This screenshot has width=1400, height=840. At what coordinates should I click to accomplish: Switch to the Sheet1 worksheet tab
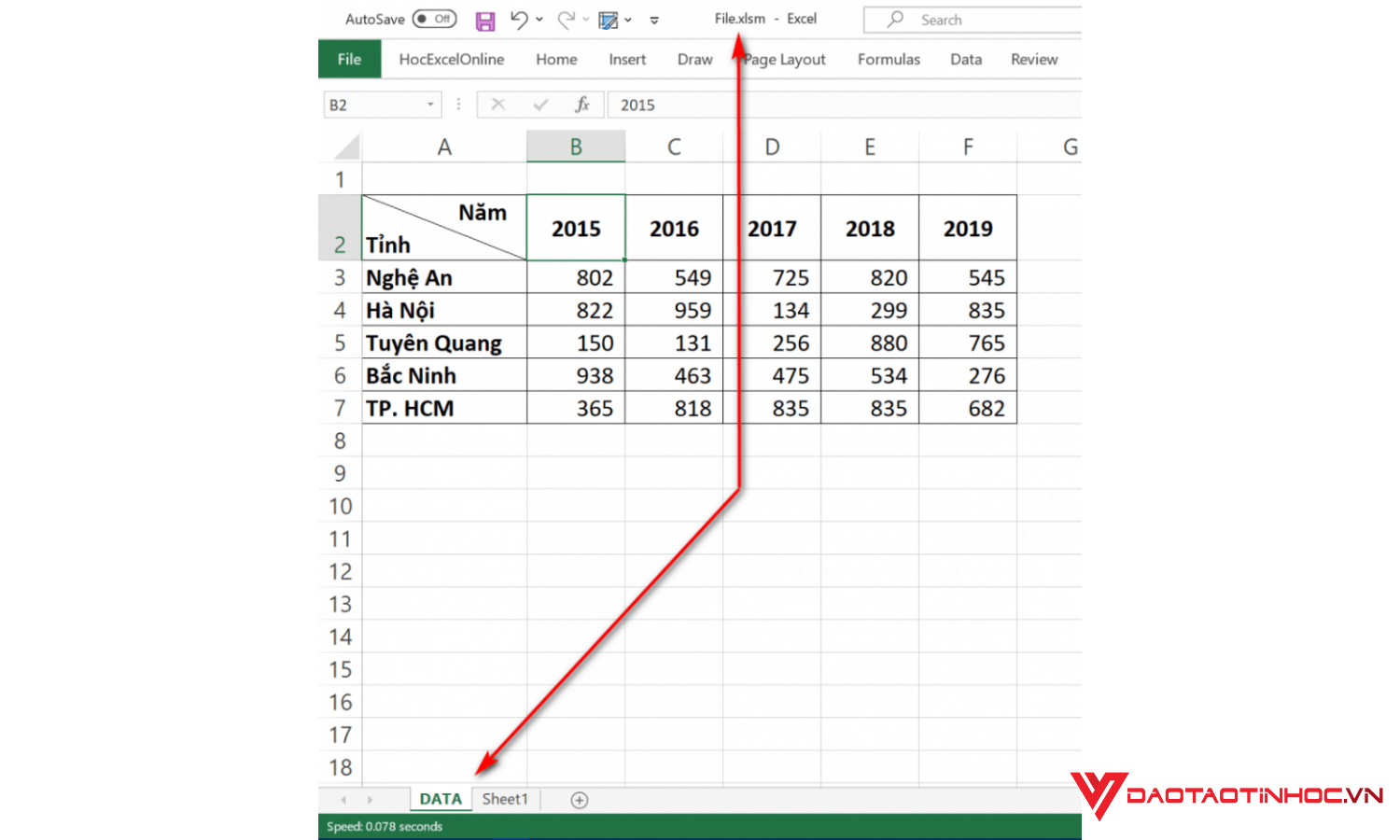pos(505,799)
